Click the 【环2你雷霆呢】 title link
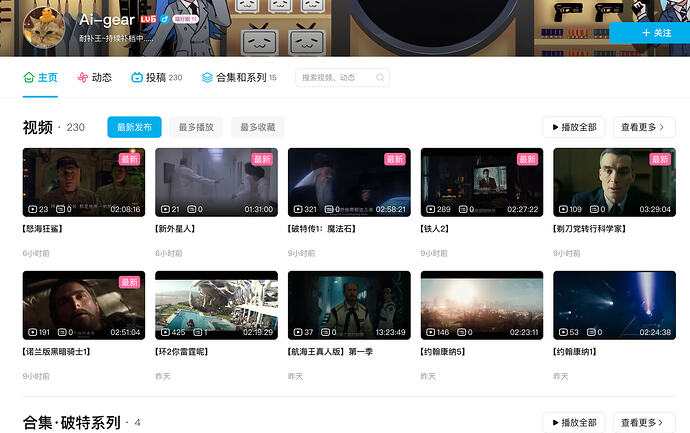 [x=182, y=352]
